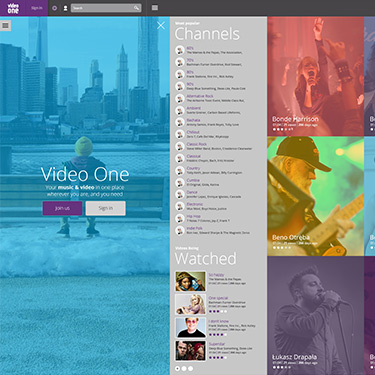Open the hamburger menu in dark header

155,8
